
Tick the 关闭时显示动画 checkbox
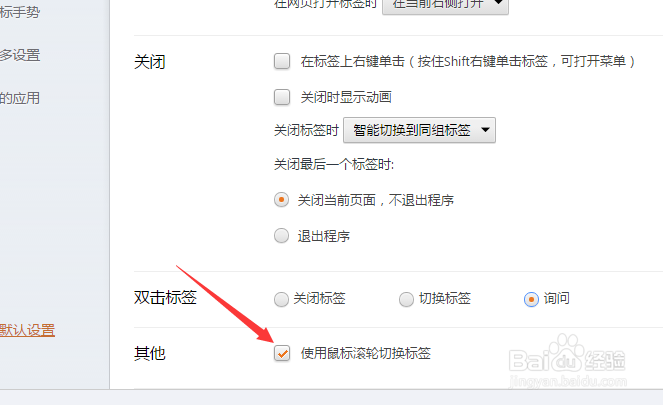[282, 97]
